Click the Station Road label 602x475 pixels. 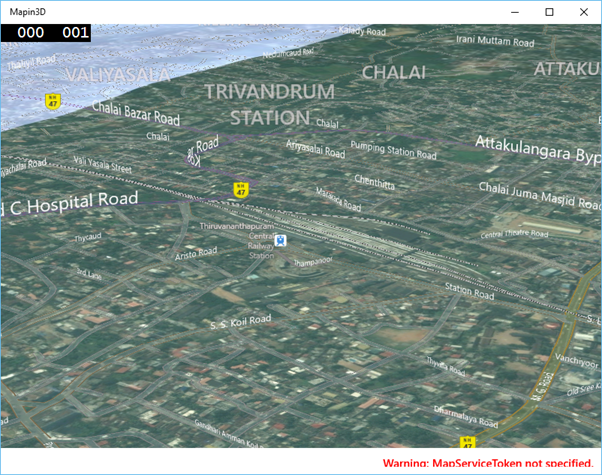469,291
